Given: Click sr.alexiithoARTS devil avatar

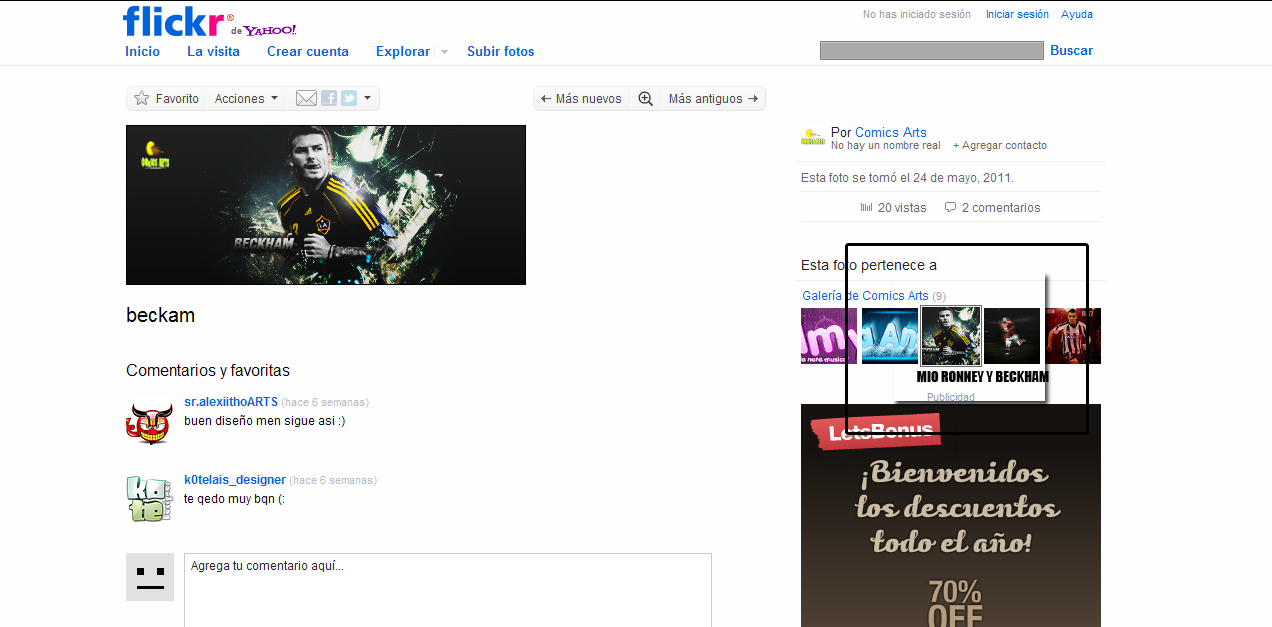Looking at the screenshot, I should [150, 423].
